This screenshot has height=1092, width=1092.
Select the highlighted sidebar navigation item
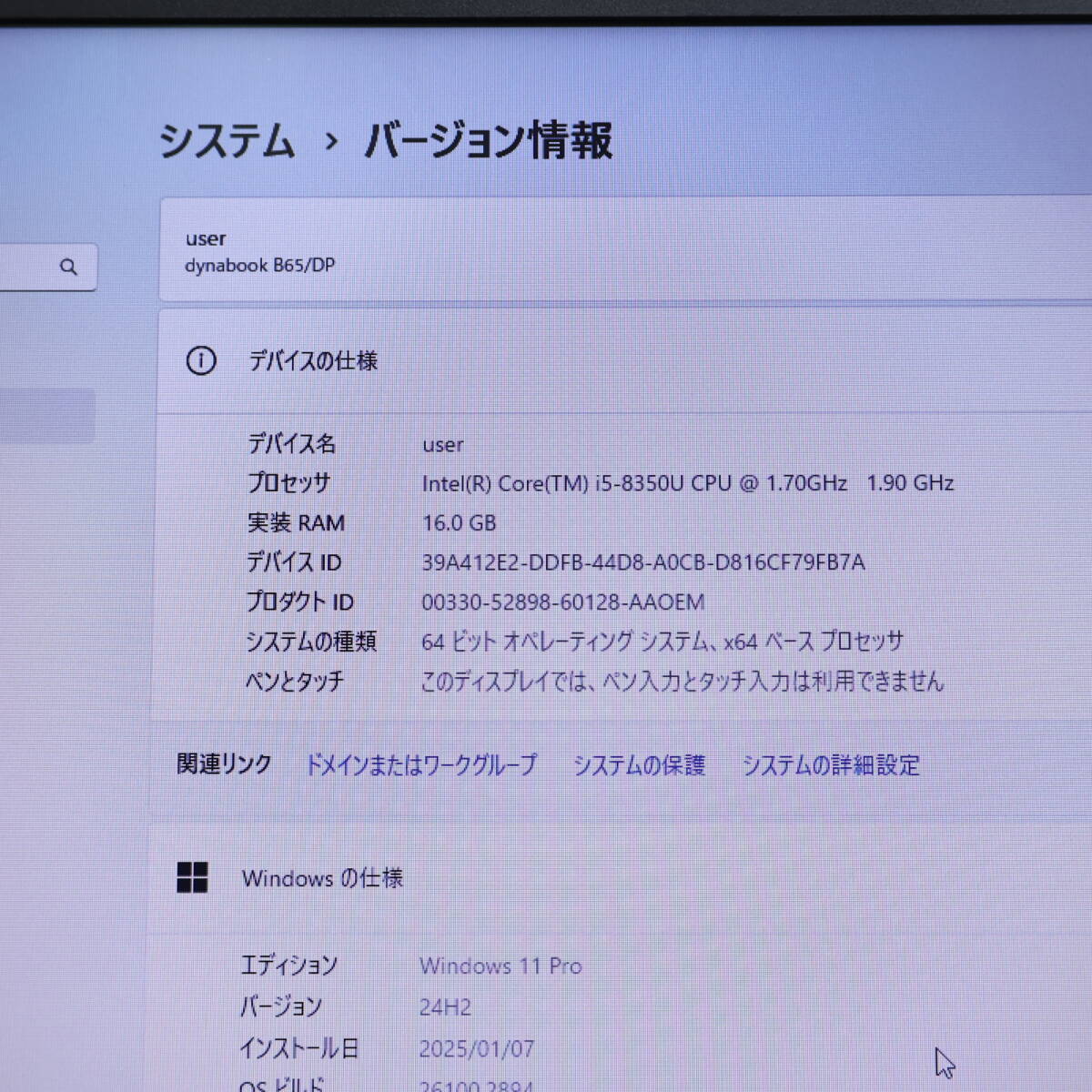point(47,416)
